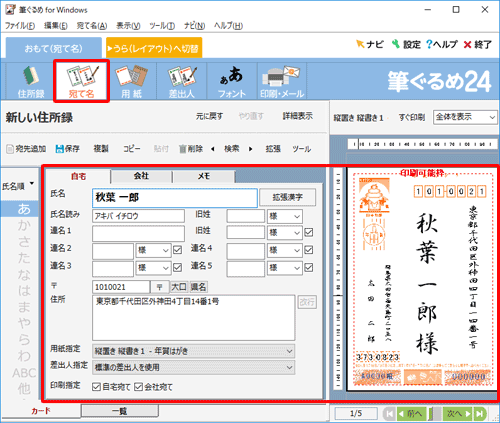Screen dimensions: 500x423
Task: Open the 宛て名(A) menu
Action: pos(92,26)
